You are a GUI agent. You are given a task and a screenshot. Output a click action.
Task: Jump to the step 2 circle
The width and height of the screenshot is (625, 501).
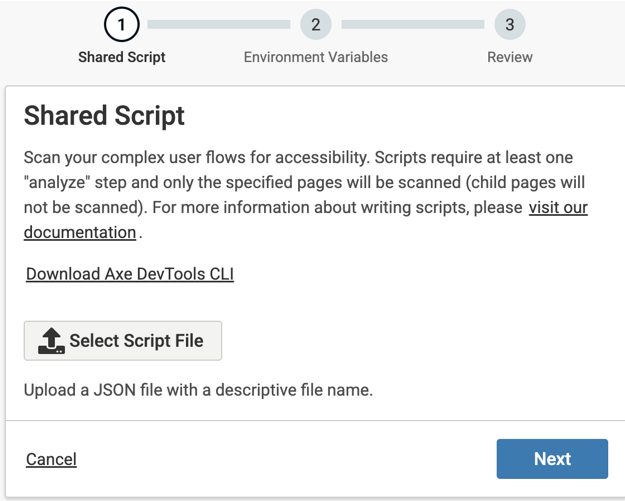coord(315,24)
